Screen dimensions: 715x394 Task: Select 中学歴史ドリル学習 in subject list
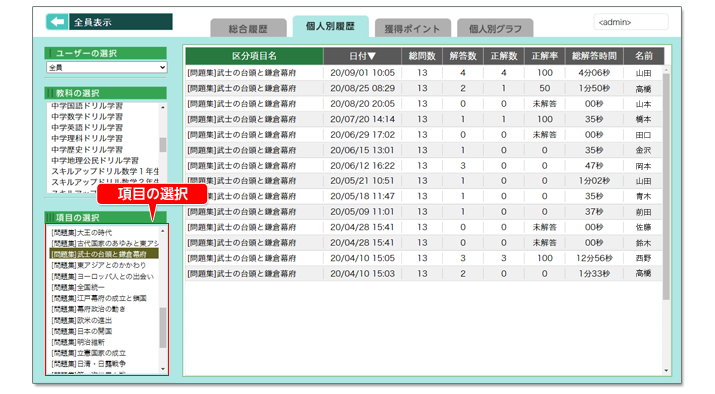[x=87, y=150]
